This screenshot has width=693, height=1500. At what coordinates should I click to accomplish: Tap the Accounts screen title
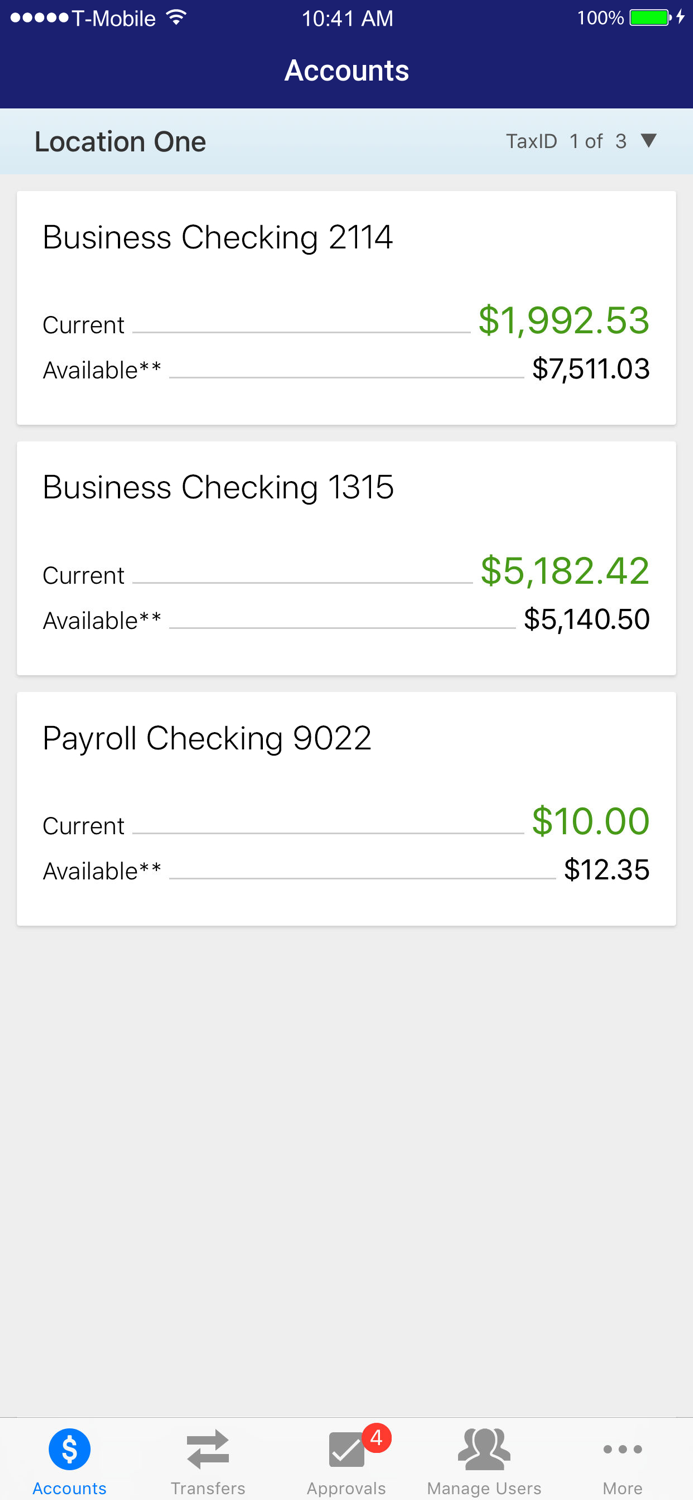pyautogui.click(x=346, y=70)
